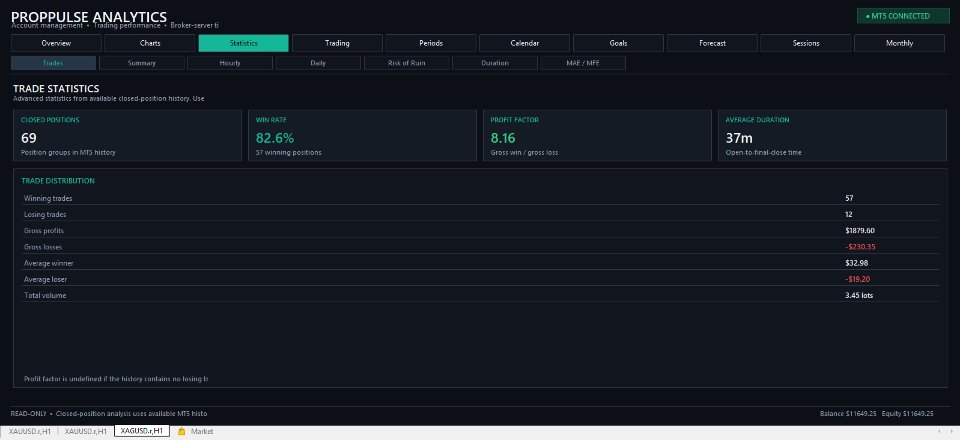Click the Average winner value $32.98
The image size is (960, 440).
tap(857, 263)
